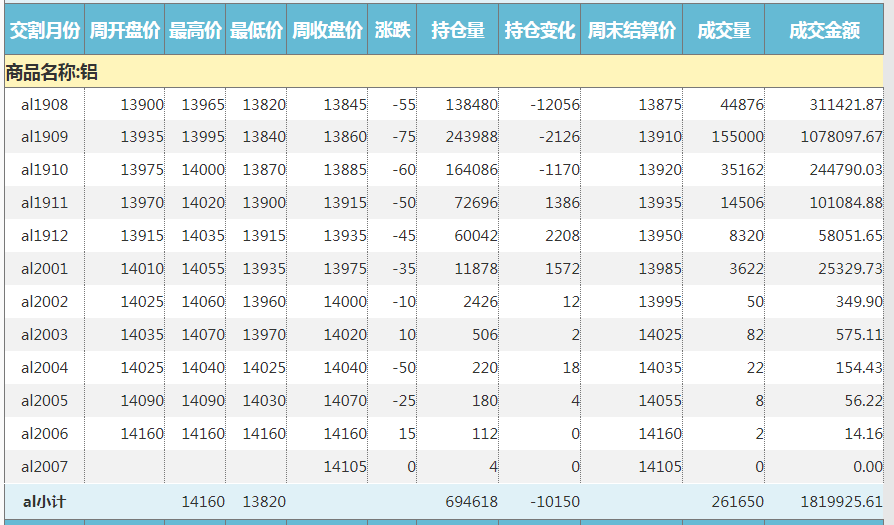Click the 成交量 column header
The width and height of the screenshot is (894, 525).
(724, 31)
